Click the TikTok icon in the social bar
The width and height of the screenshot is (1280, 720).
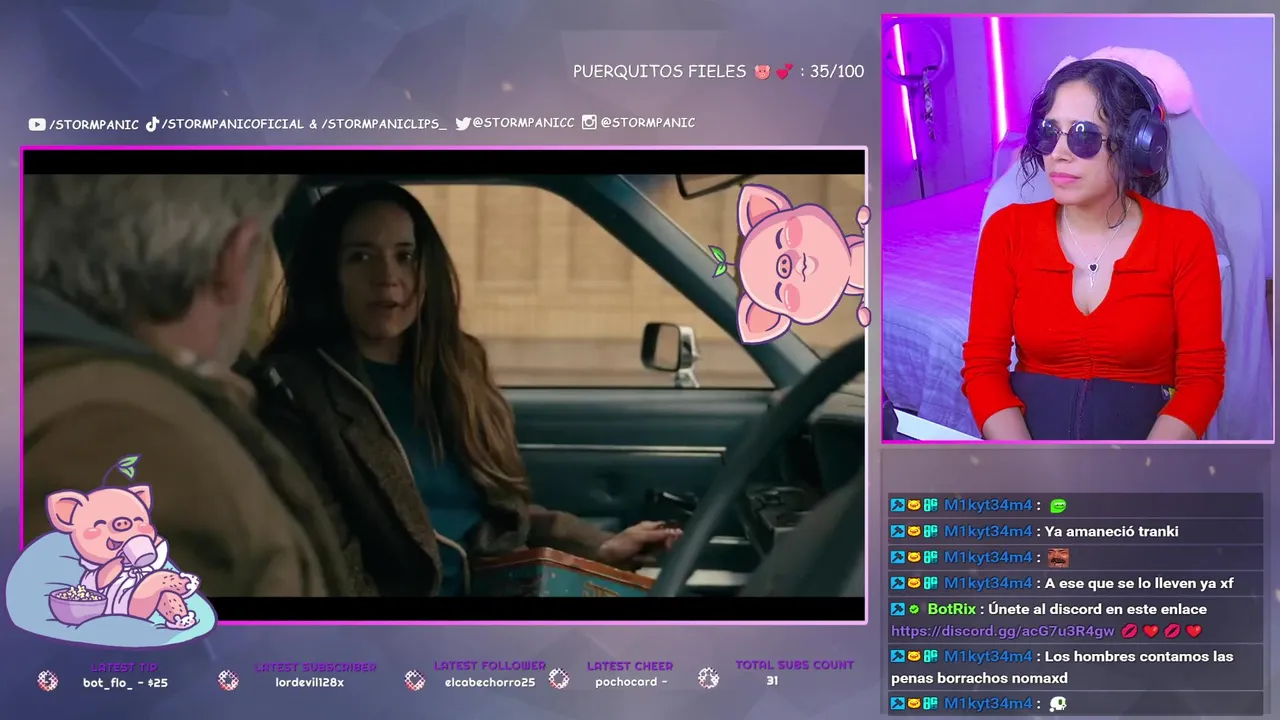[152, 124]
